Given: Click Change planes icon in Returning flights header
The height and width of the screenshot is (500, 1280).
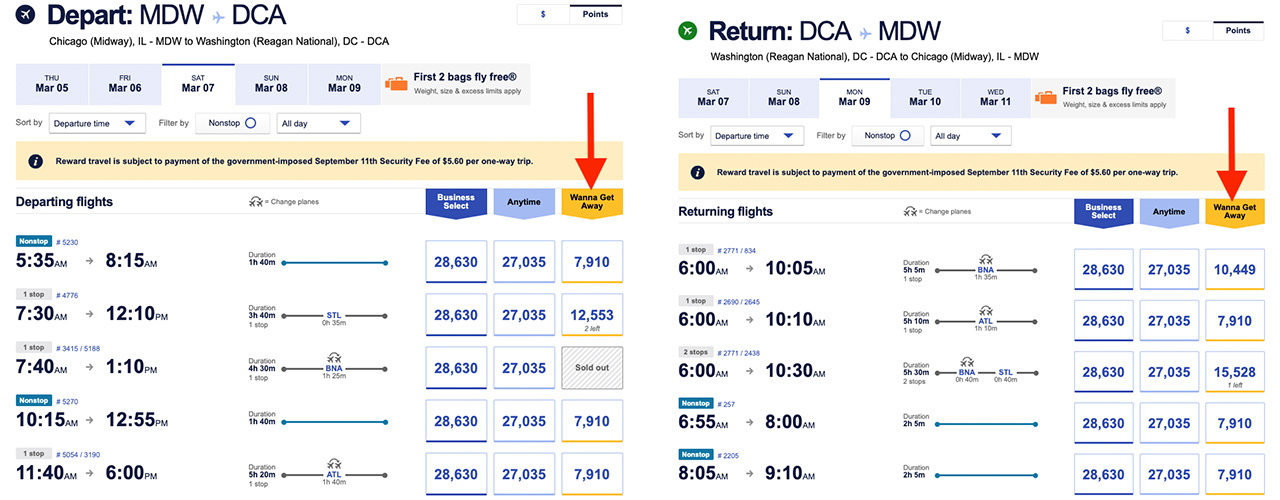Looking at the screenshot, I should coord(909,212).
